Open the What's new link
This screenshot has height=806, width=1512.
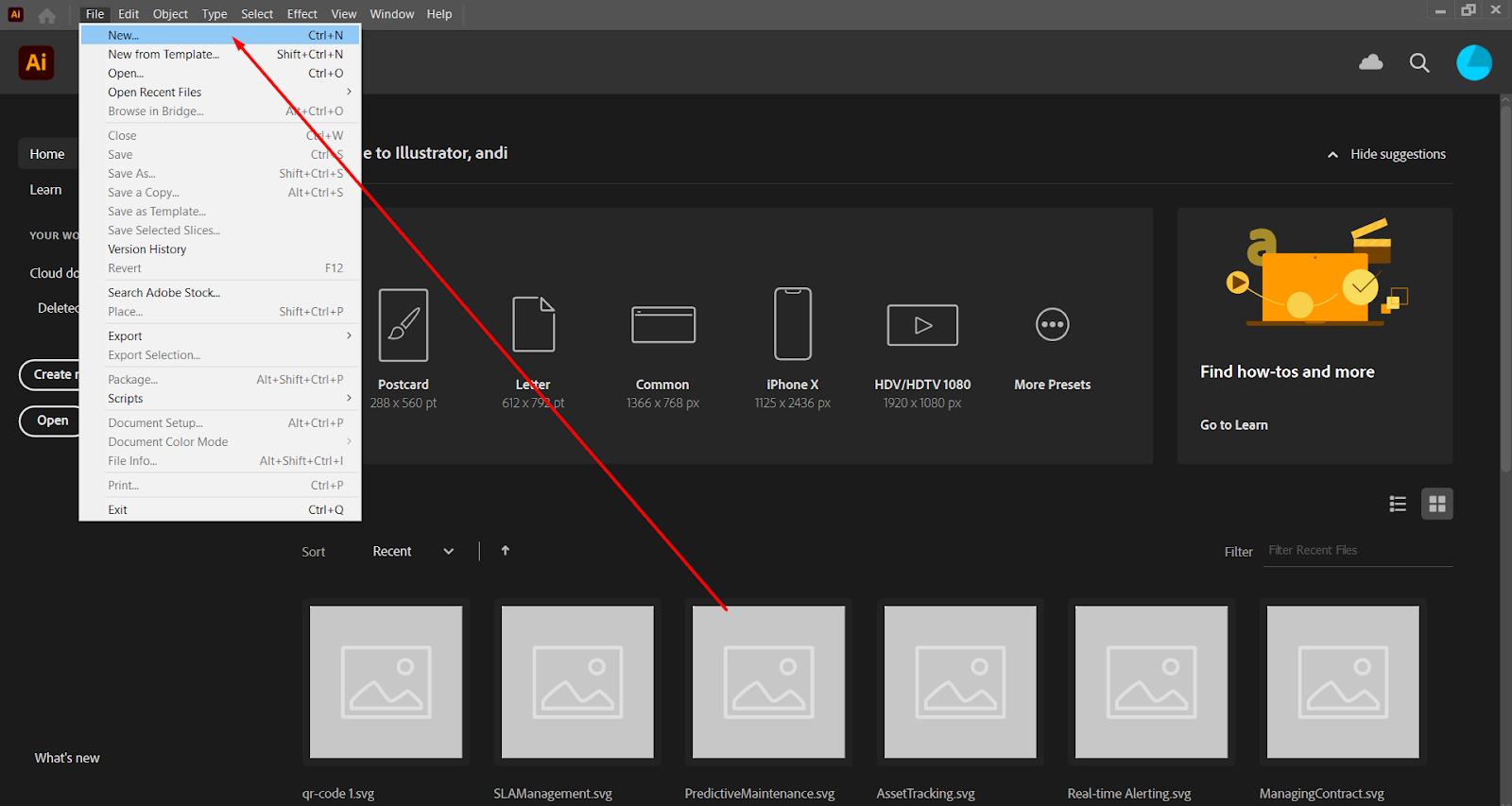point(67,758)
